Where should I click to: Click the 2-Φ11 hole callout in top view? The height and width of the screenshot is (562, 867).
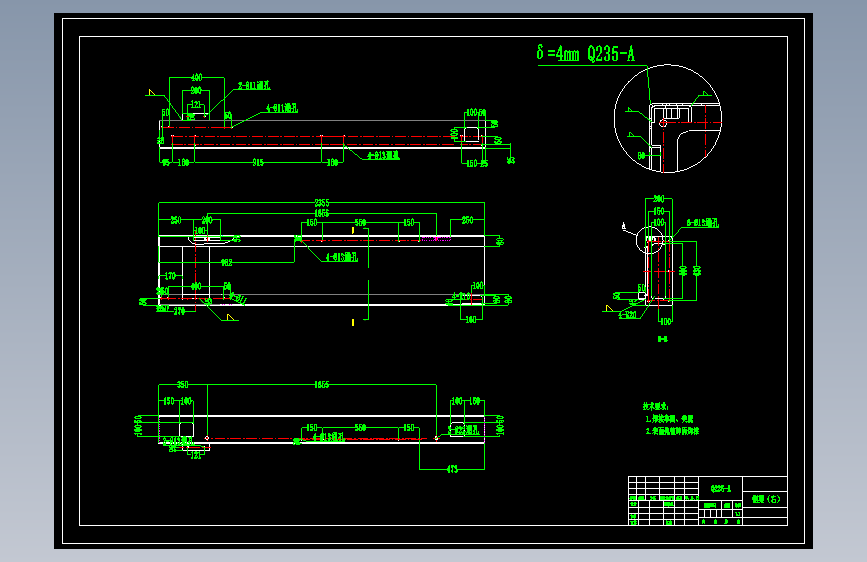coord(254,86)
